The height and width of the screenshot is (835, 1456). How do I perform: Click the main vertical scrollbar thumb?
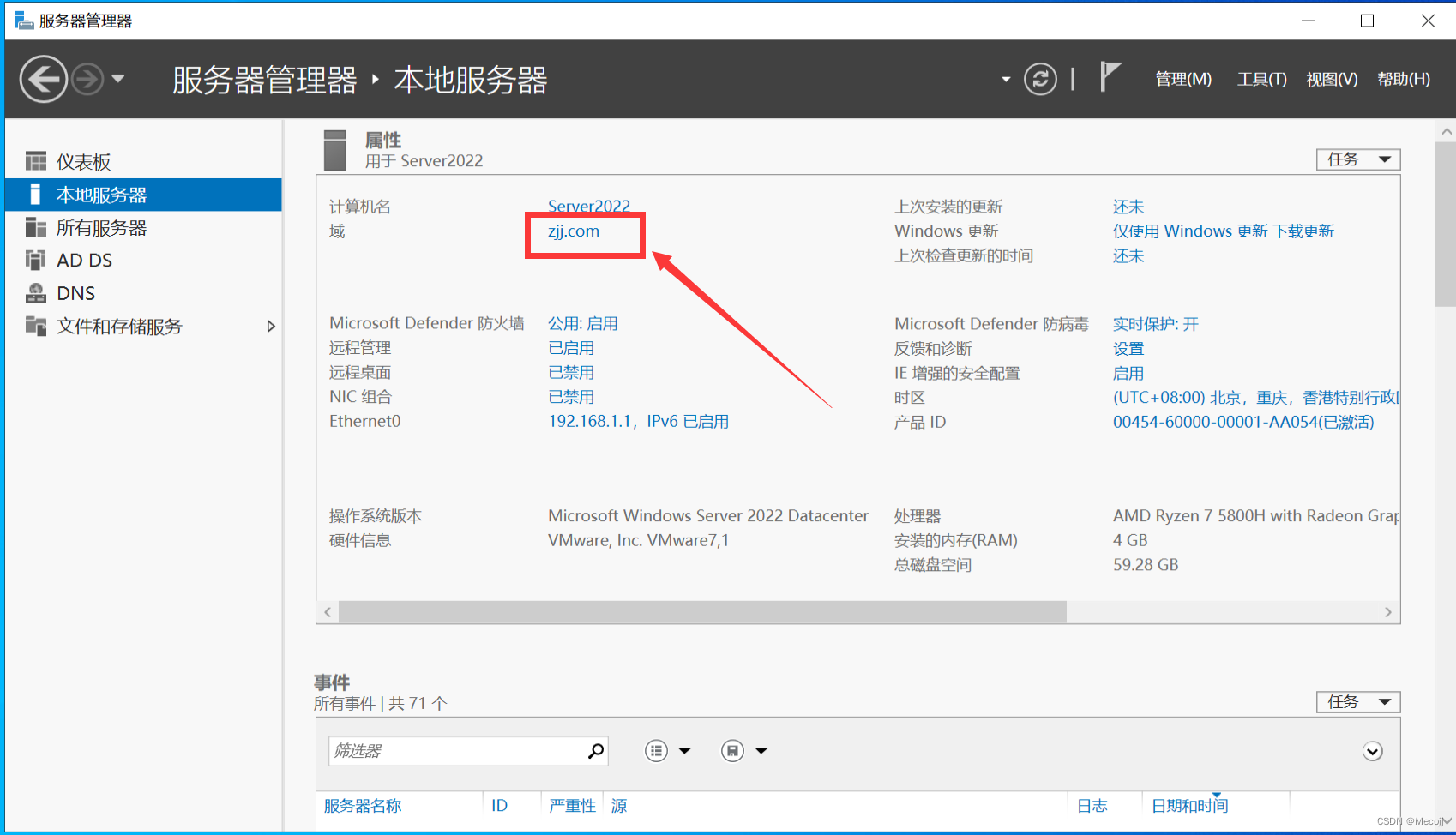click(1446, 225)
